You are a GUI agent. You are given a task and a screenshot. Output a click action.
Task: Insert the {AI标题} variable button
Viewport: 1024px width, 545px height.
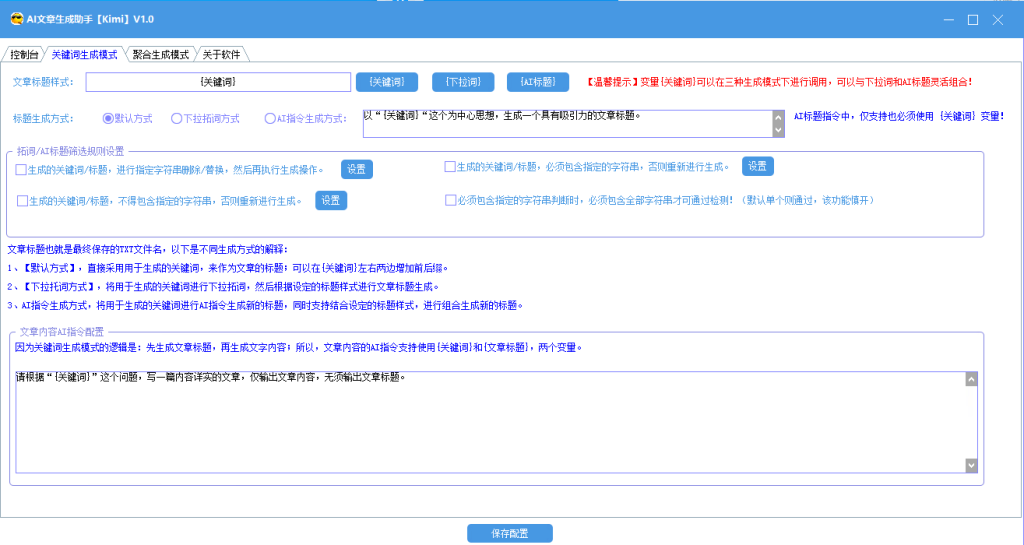point(537,82)
